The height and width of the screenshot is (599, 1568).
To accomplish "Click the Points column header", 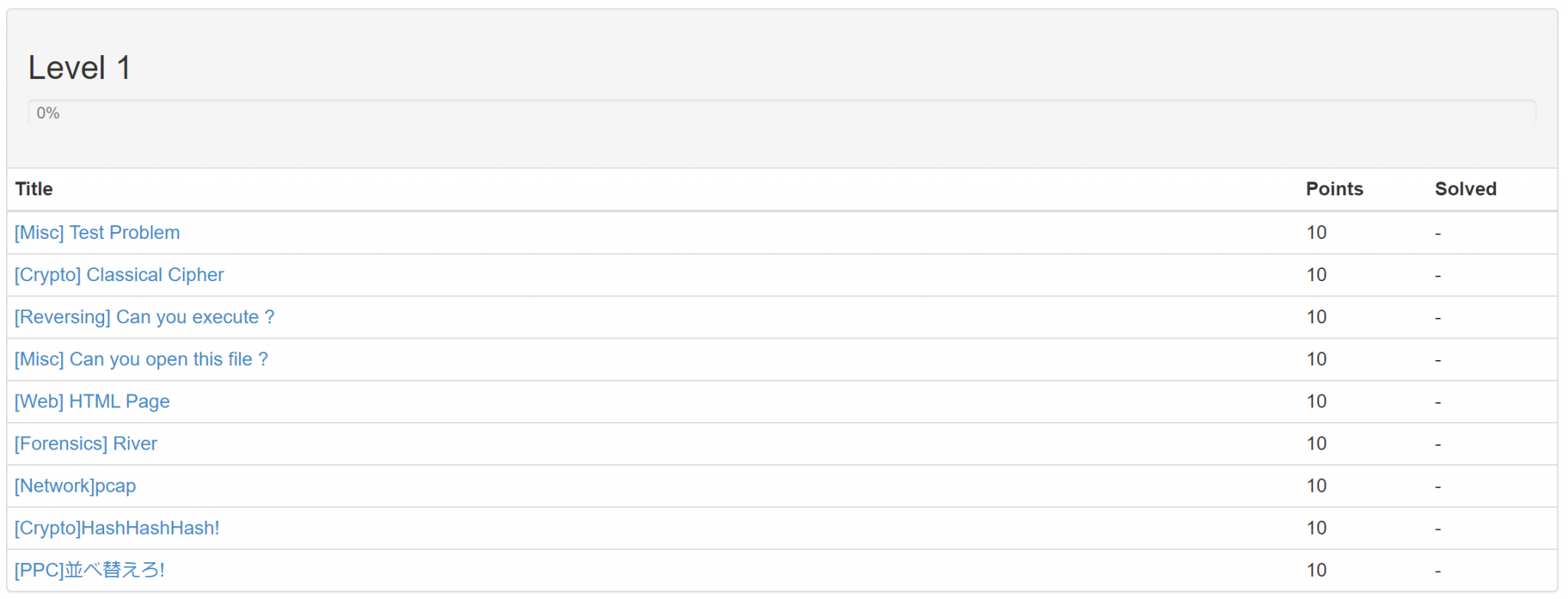I will pyautogui.click(x=1334, y=189).
